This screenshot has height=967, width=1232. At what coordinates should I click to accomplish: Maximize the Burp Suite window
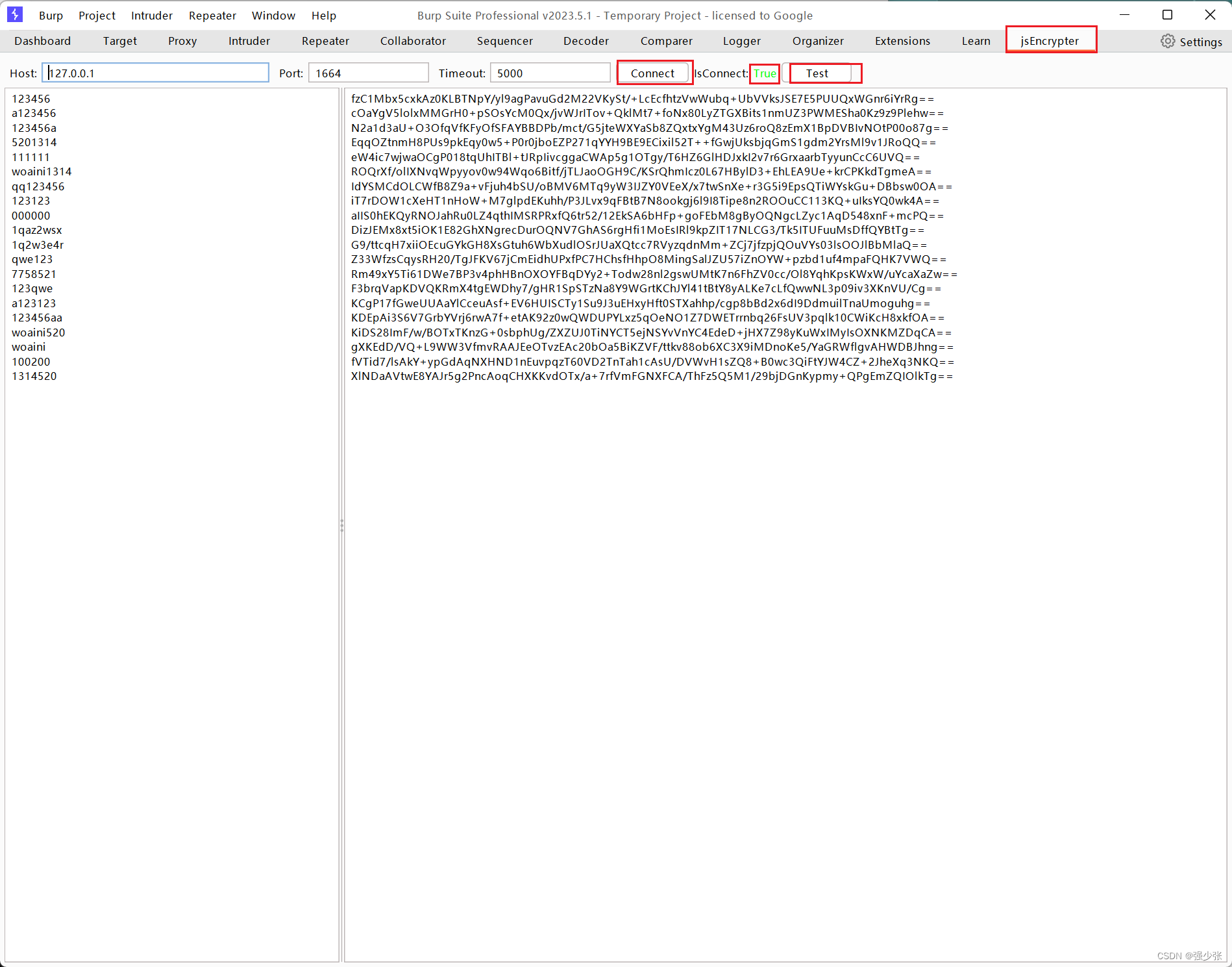click(1167, 14)
